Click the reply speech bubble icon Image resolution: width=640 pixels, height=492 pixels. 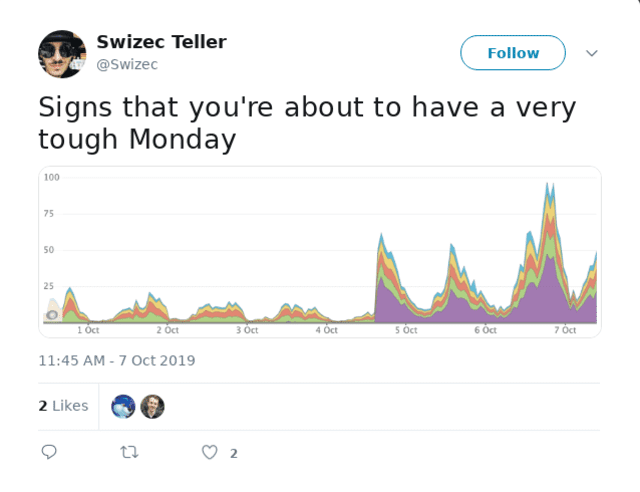pos(49,453)
